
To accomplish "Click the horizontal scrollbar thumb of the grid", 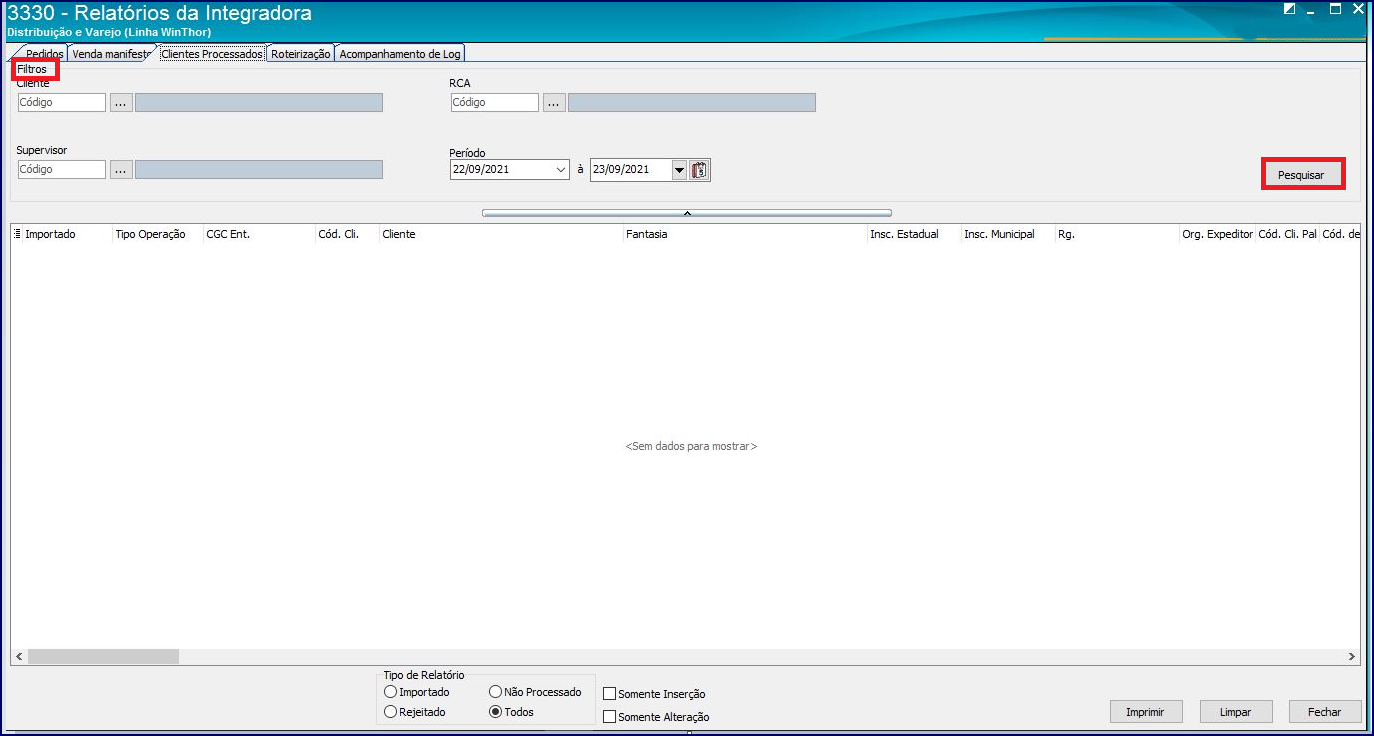I will 103,657.
